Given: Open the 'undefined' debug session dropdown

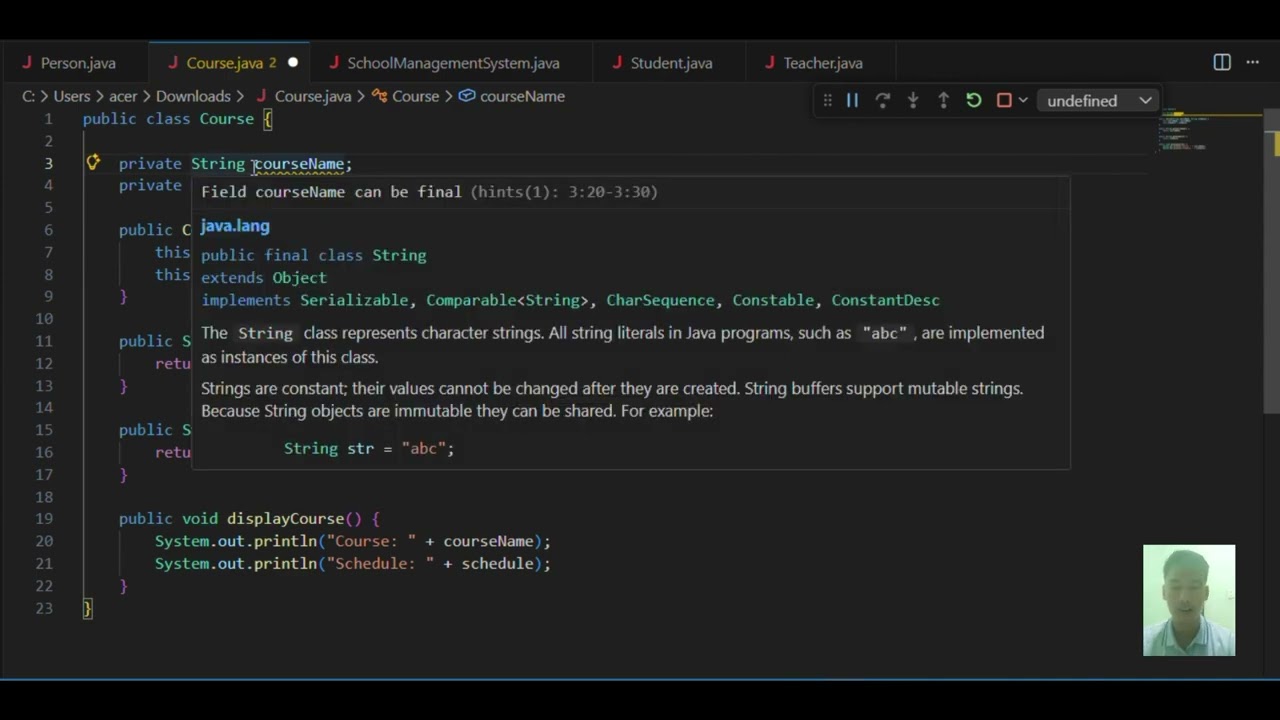Looking at the screenshot, I should pos(1099,100).
